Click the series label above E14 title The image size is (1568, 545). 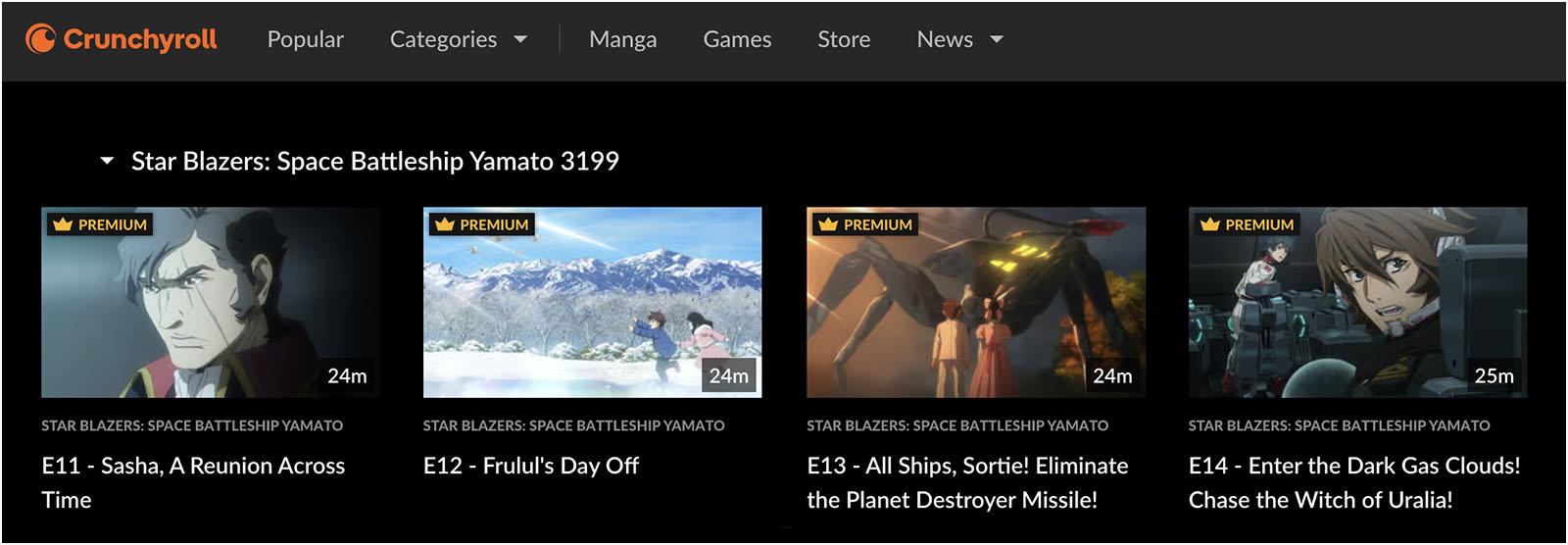pos(1339,425)
